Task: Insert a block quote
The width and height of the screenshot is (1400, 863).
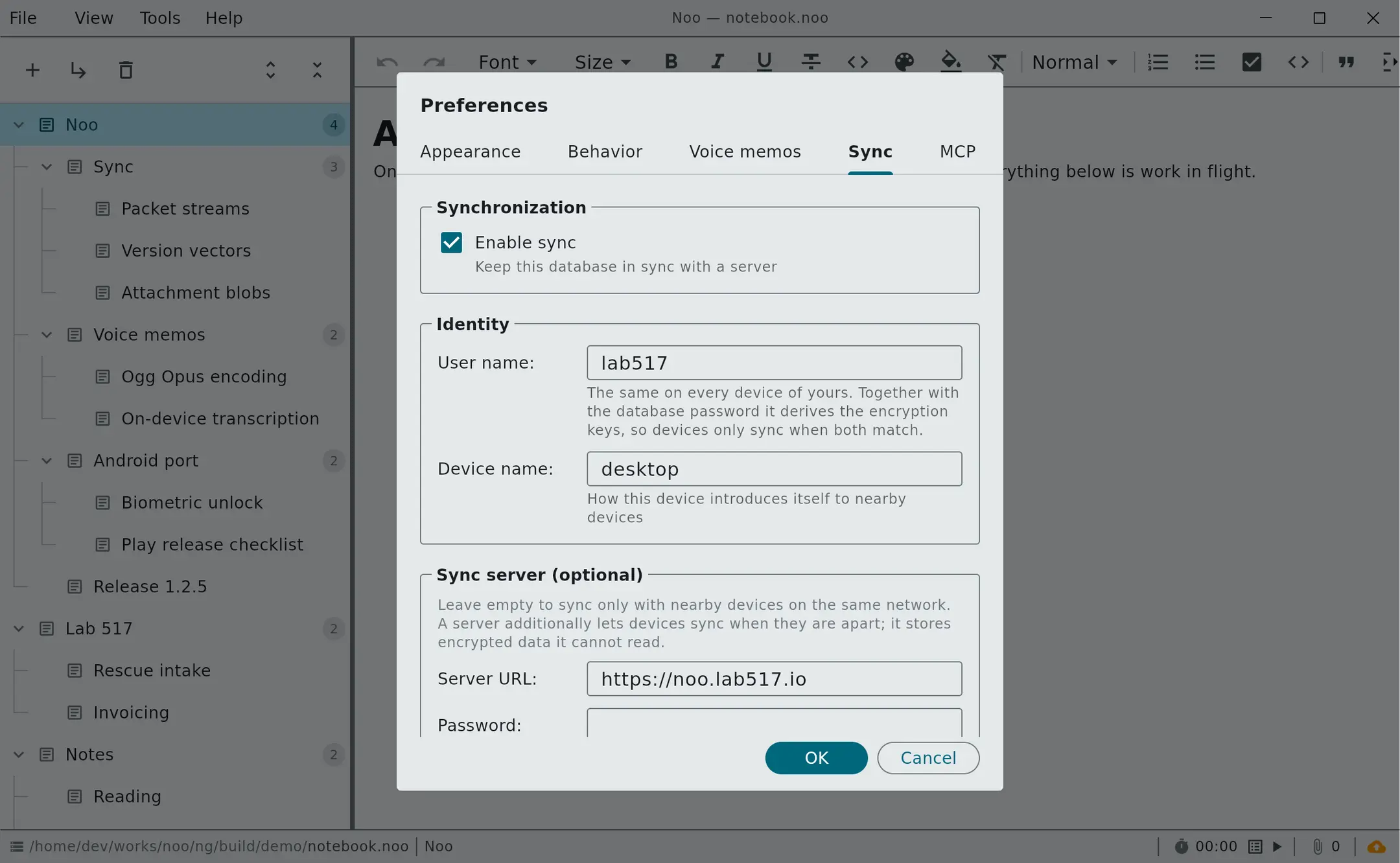Action: click(1346, 62)
